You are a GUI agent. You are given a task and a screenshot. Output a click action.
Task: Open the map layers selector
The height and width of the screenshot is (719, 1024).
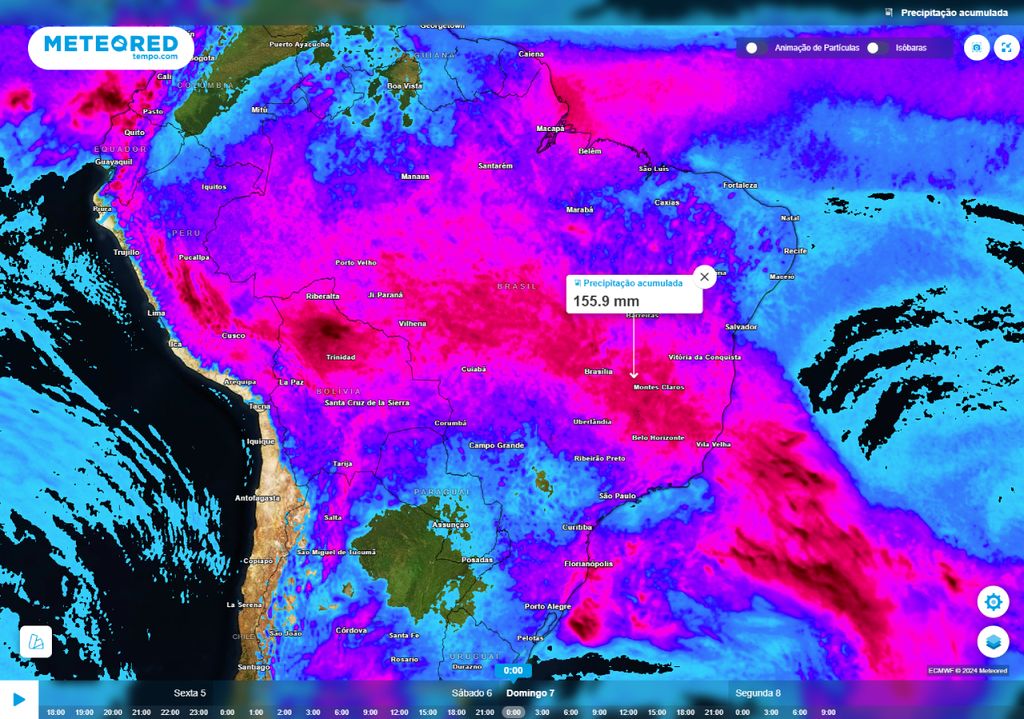pos(992,641)
